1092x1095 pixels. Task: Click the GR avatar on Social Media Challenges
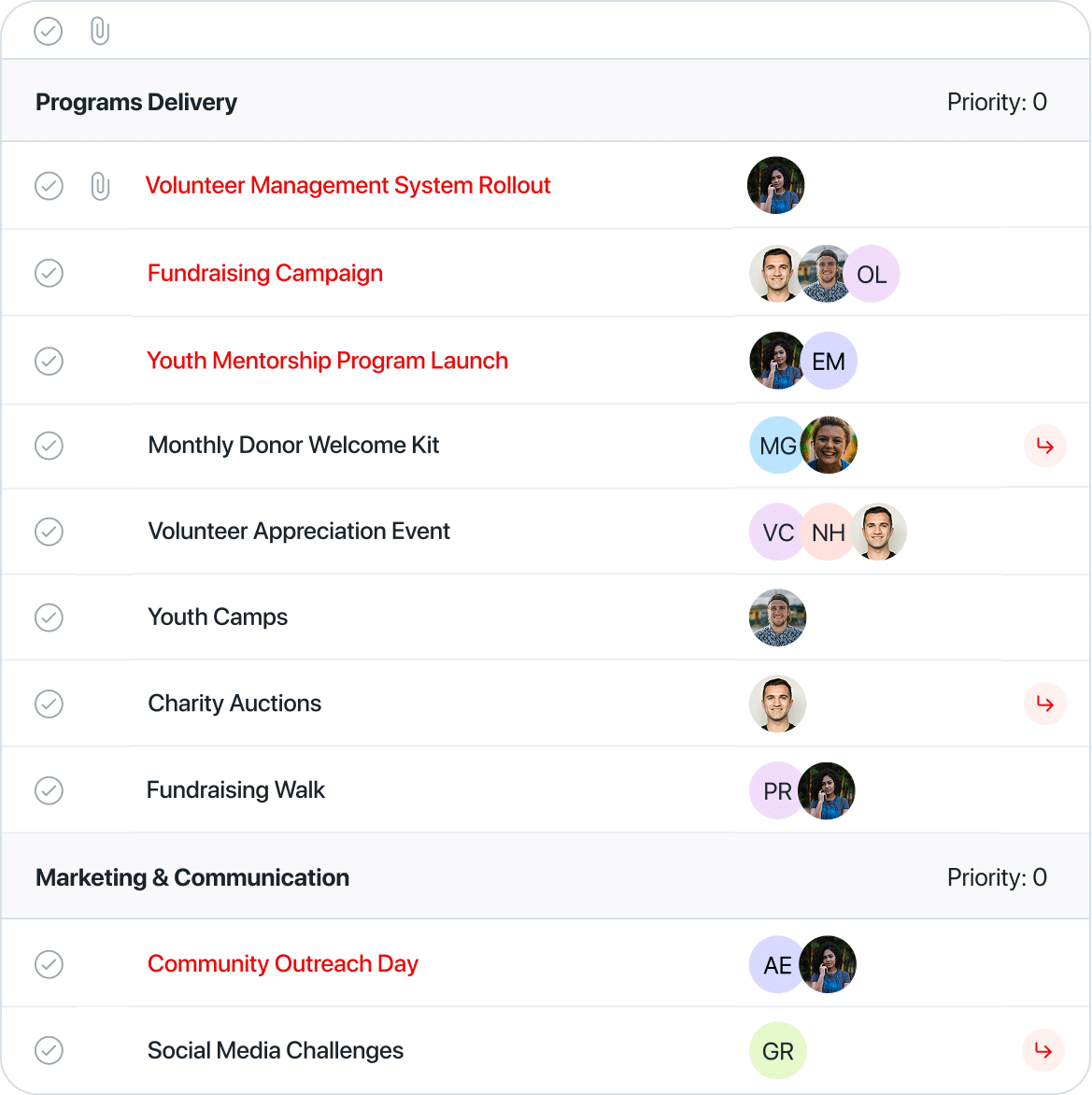click(x=778, y=1050)
